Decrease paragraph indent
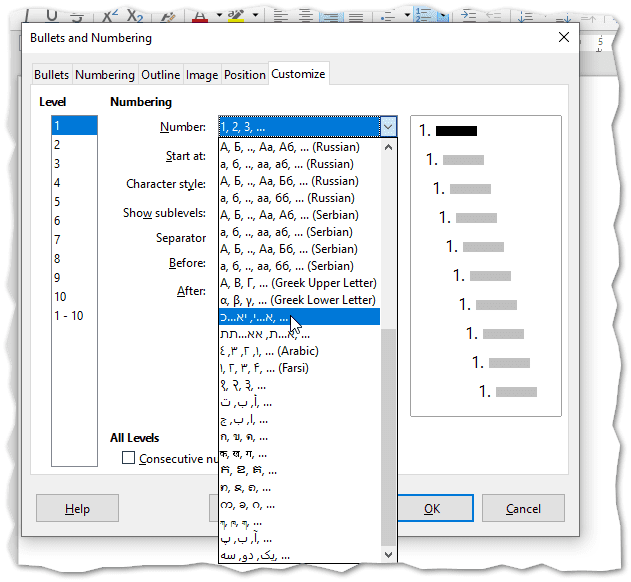This screenshot has width=631, height=582. coord(493,16)
